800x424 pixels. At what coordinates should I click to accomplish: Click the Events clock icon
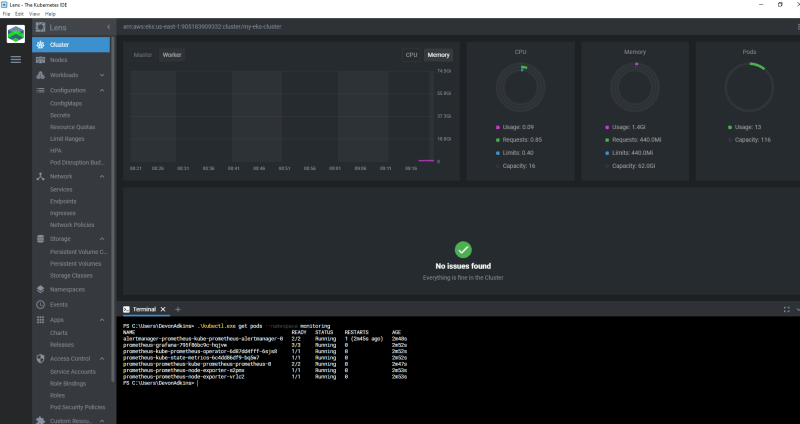pyautogui.click(x=40, y=305)
